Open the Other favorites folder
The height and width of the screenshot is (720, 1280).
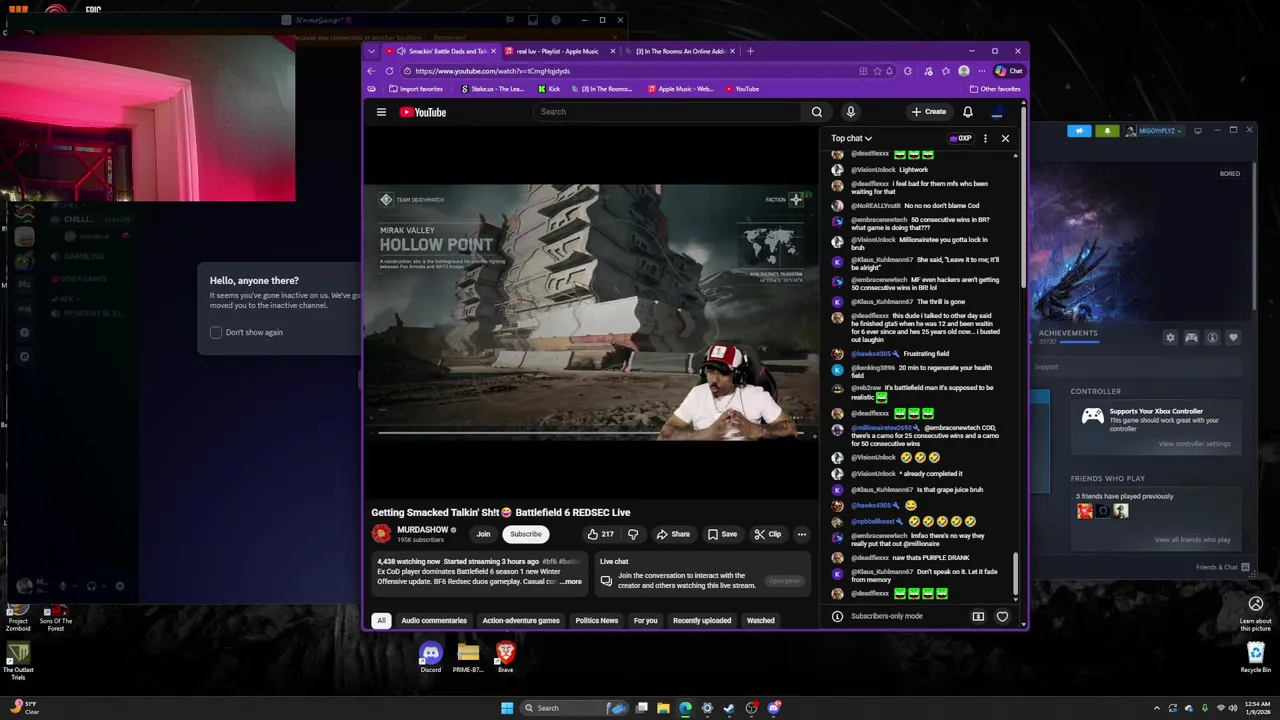[x=994, y=89]
